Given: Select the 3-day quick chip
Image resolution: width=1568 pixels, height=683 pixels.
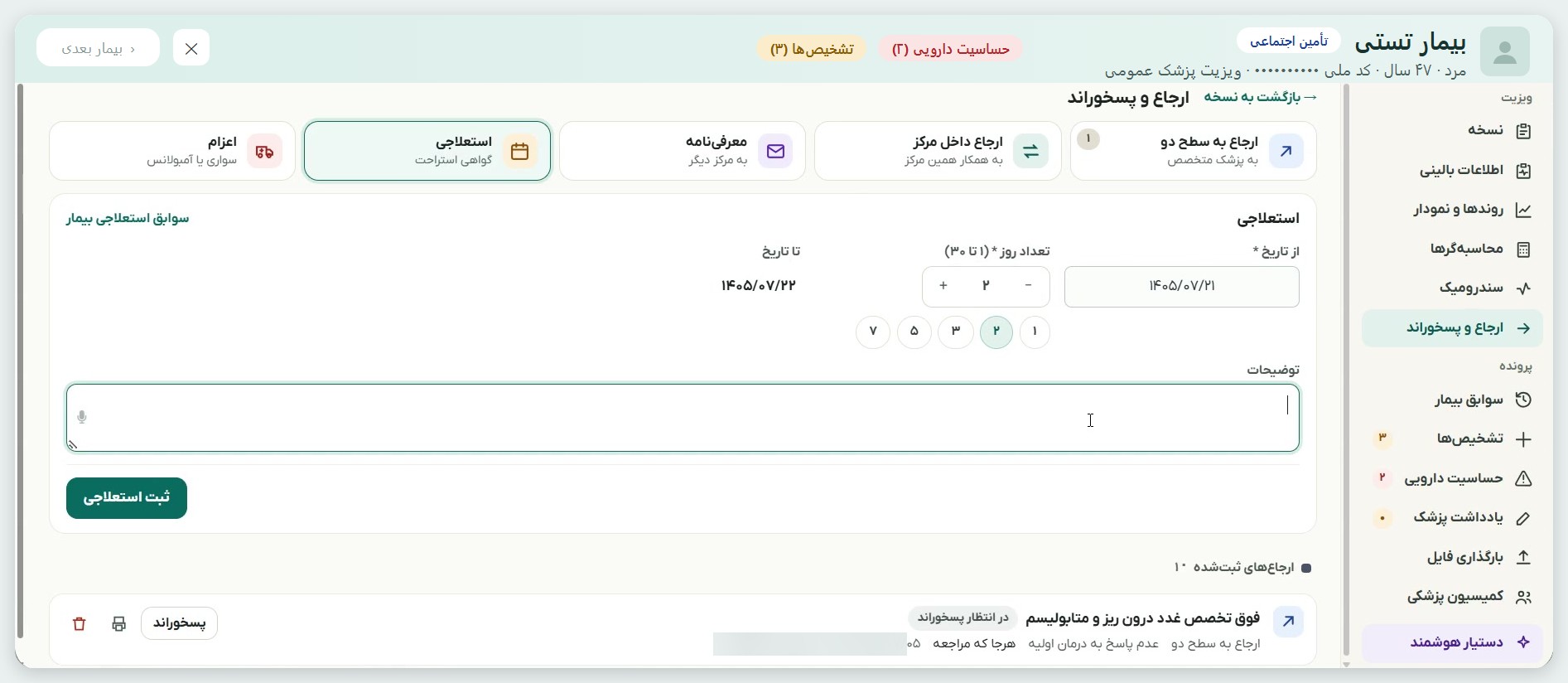Looking at the screenshot, I should pos(956,332).
